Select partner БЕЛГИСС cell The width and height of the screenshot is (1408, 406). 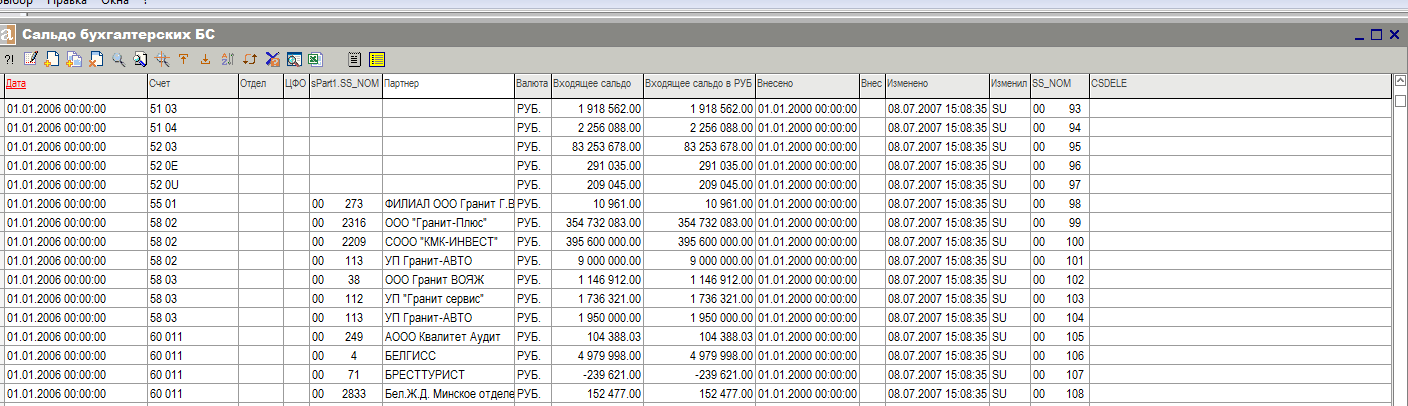448,355
